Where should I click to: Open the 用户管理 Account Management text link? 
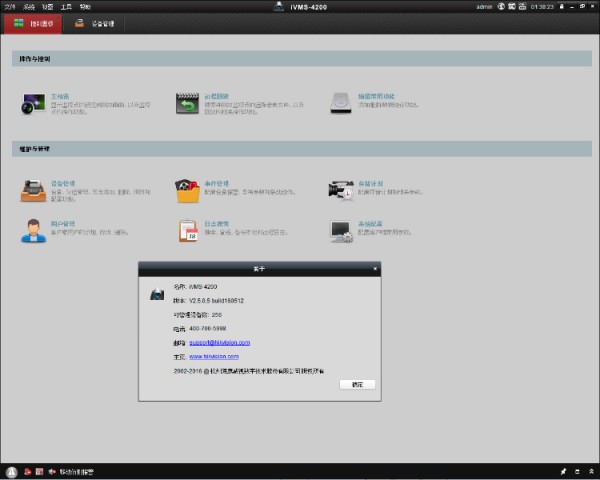pos(63,224)
